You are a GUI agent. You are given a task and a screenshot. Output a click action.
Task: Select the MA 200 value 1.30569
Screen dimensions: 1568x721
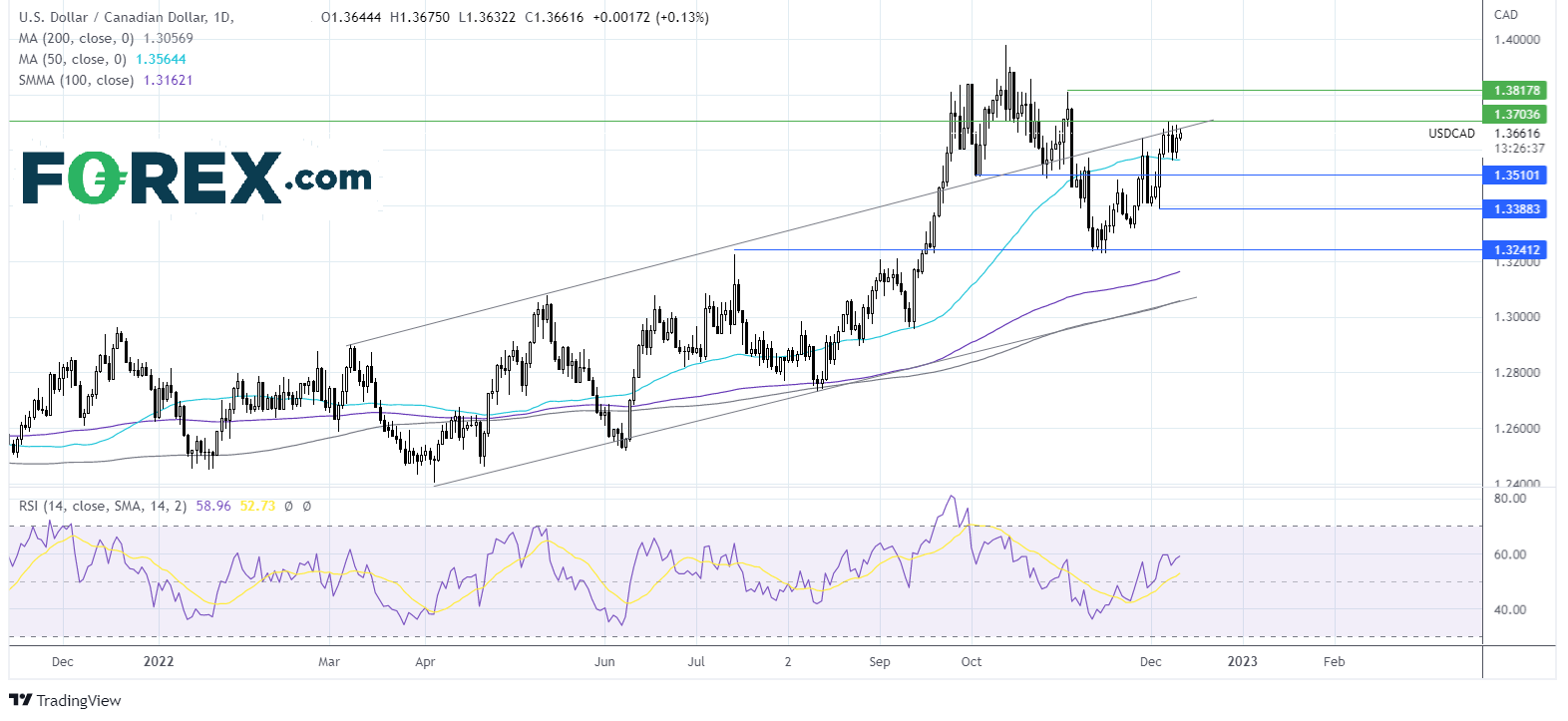point(169,38)
